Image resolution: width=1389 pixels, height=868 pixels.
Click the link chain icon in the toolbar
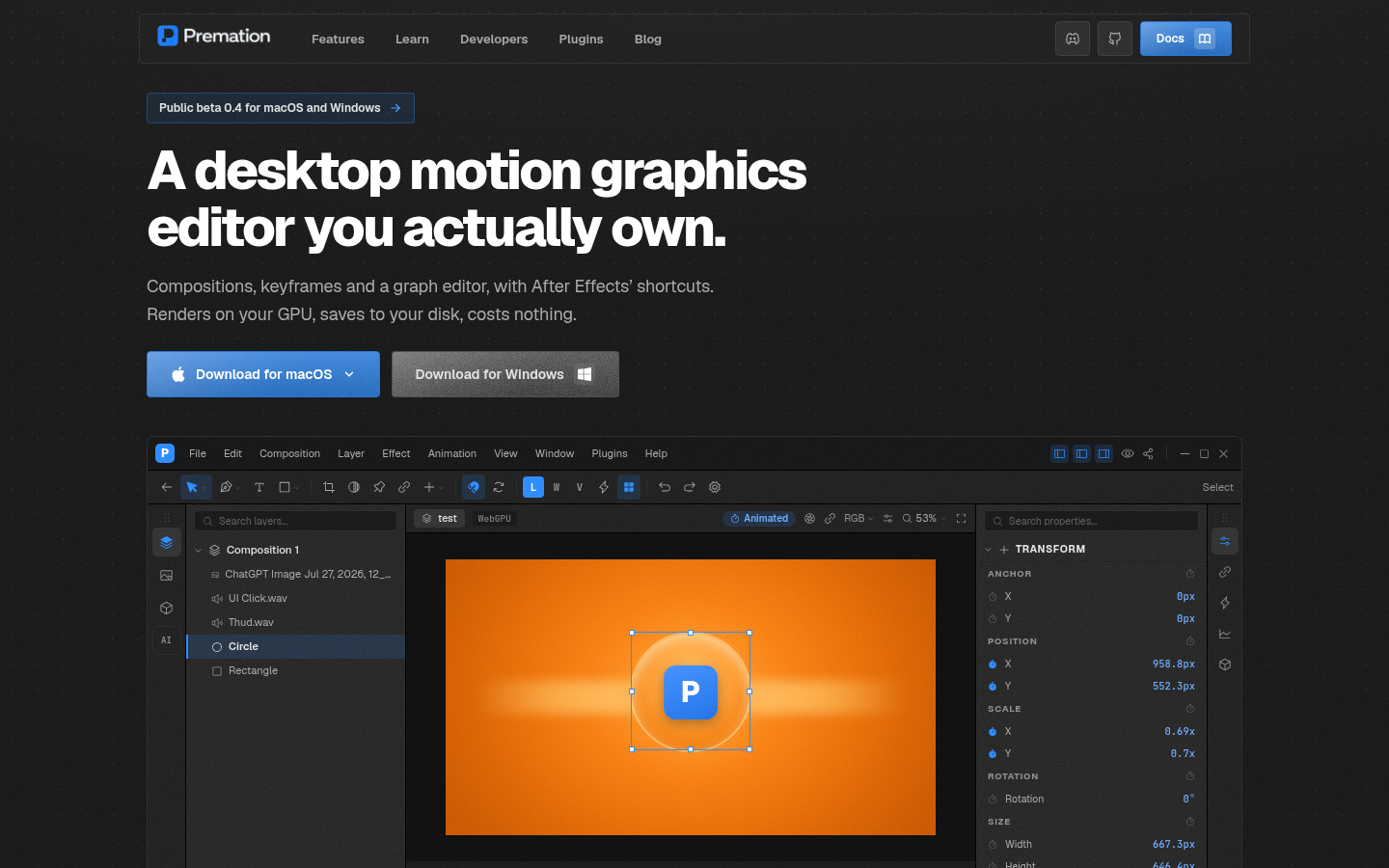pos(404,487)
